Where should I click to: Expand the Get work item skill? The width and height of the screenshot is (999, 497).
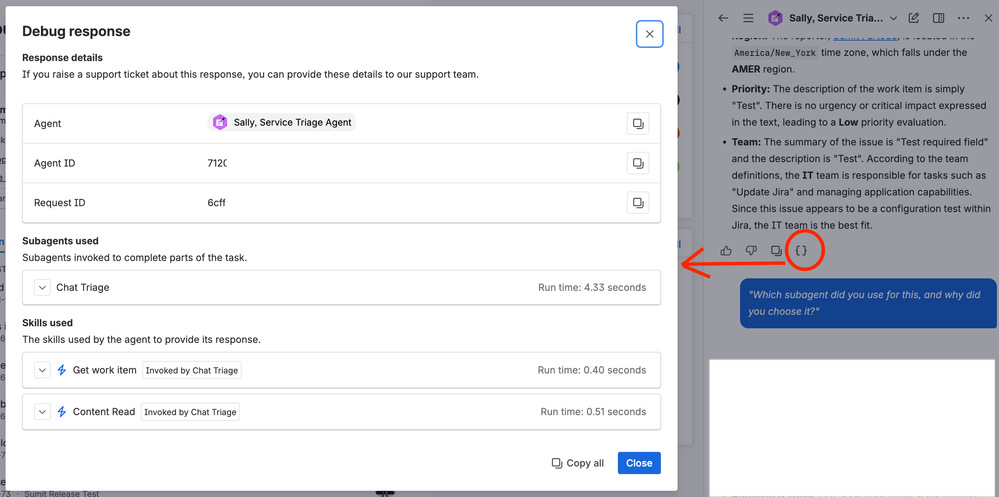(x=42, y=370)
